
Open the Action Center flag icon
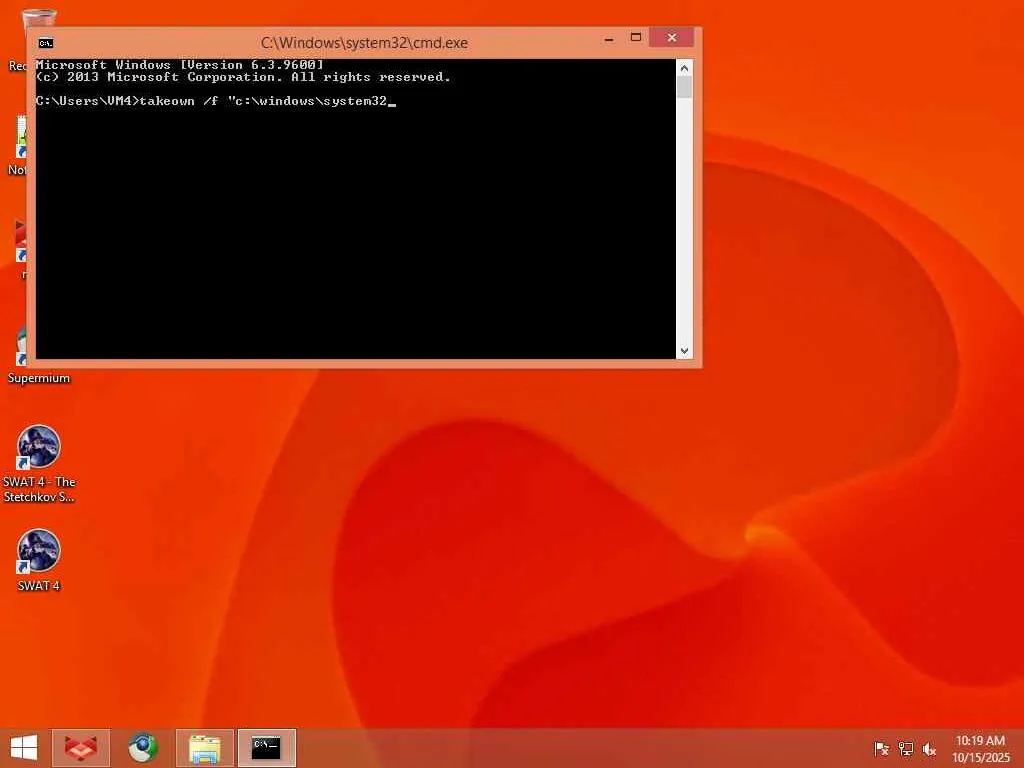[882, 749]
